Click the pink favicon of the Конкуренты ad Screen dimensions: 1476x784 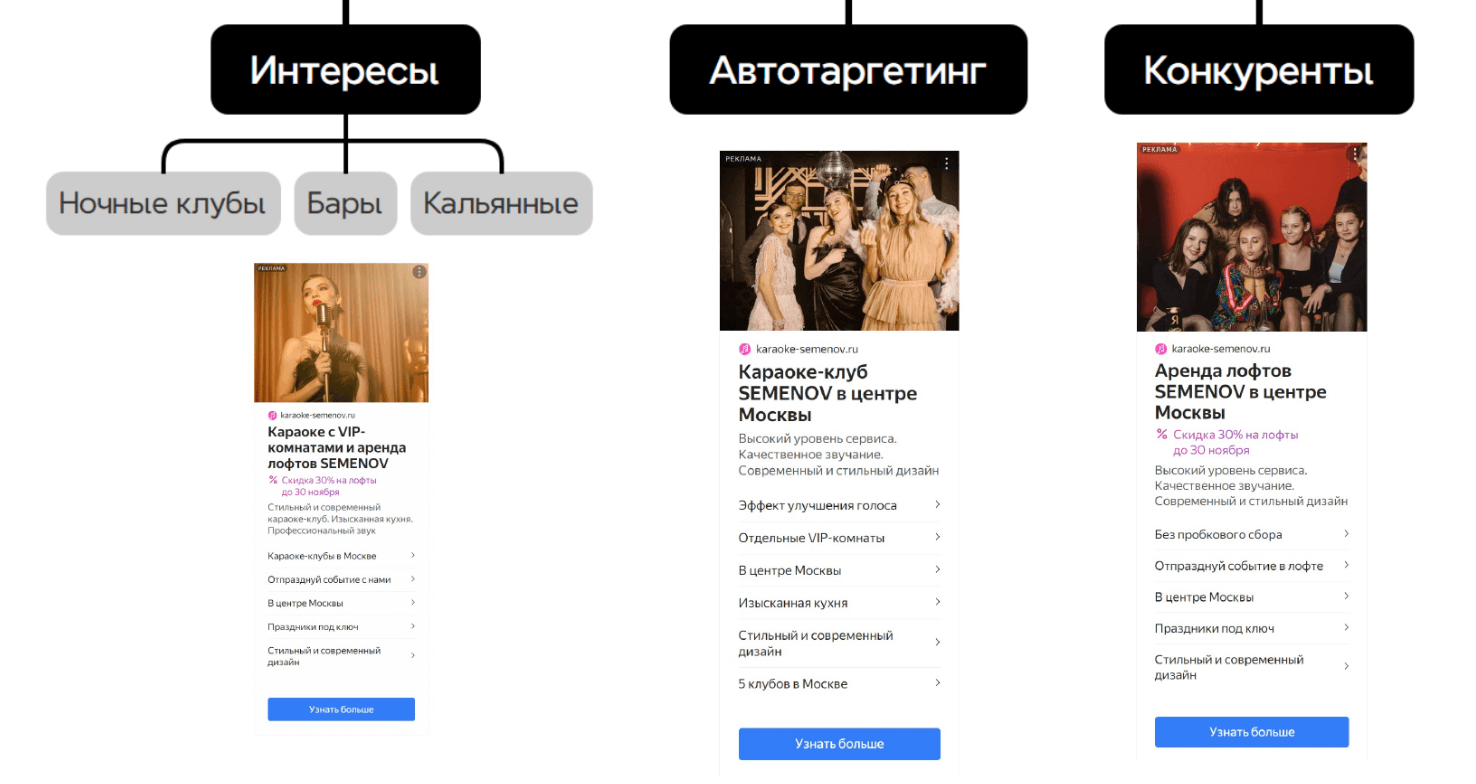click(1161, 349)
